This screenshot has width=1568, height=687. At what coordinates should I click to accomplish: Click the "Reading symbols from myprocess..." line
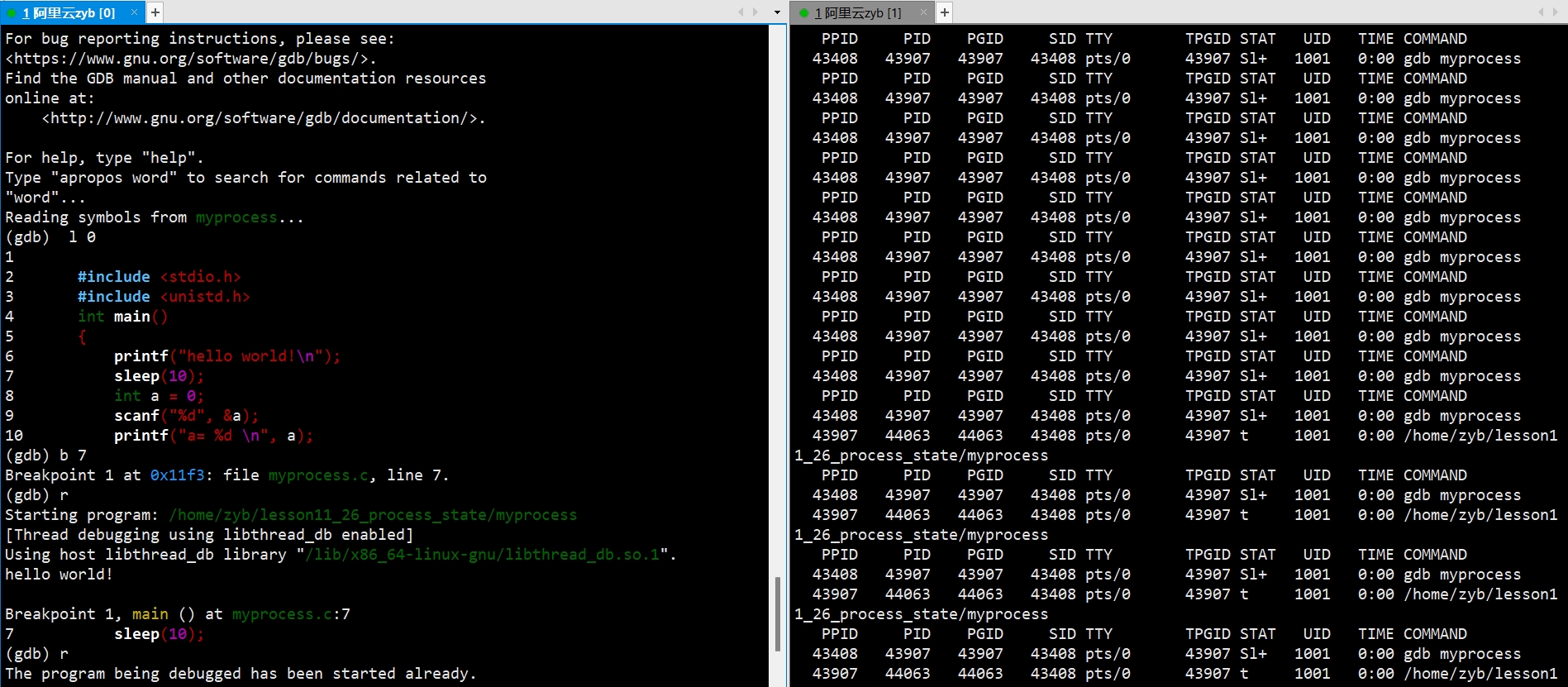[x=155, y=217]
